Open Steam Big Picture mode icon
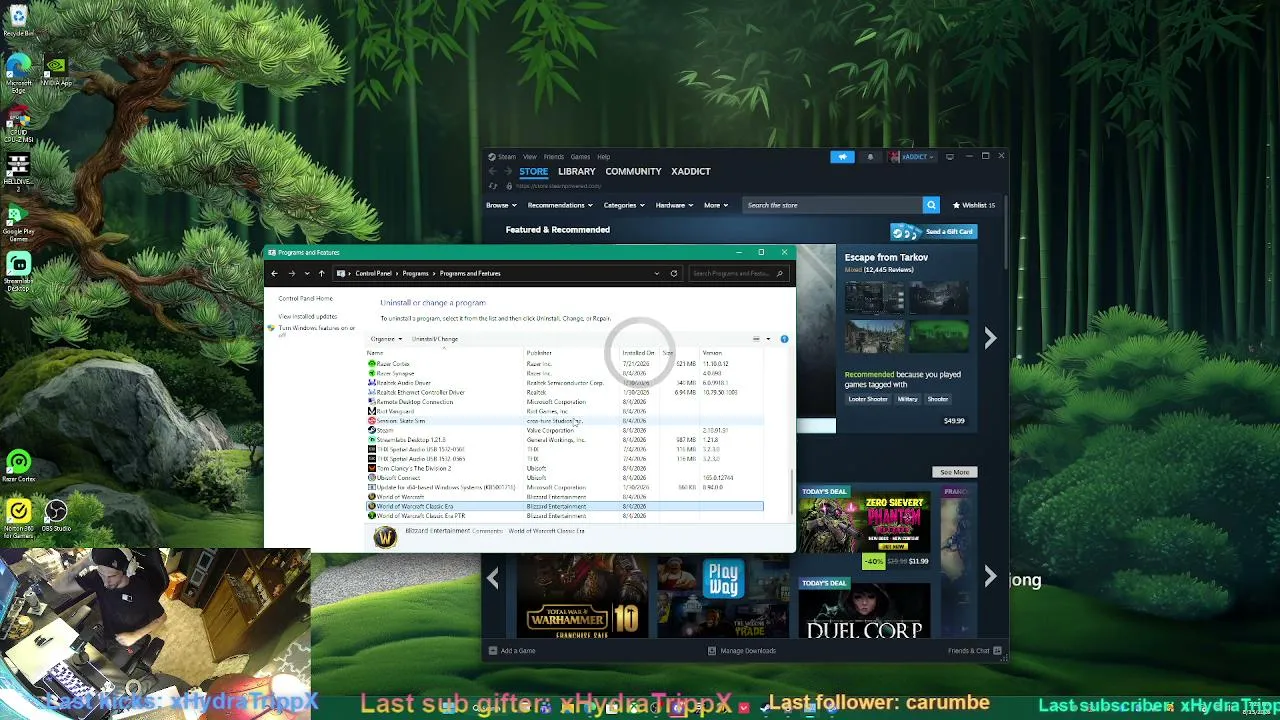Viewport: 1280px width, 720px height. [x=950, y=157]
